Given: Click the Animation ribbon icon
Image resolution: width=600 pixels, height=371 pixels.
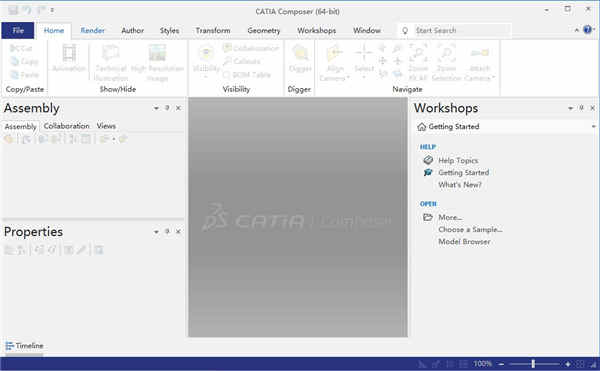Looking at the screenshot, I should 69,54.
